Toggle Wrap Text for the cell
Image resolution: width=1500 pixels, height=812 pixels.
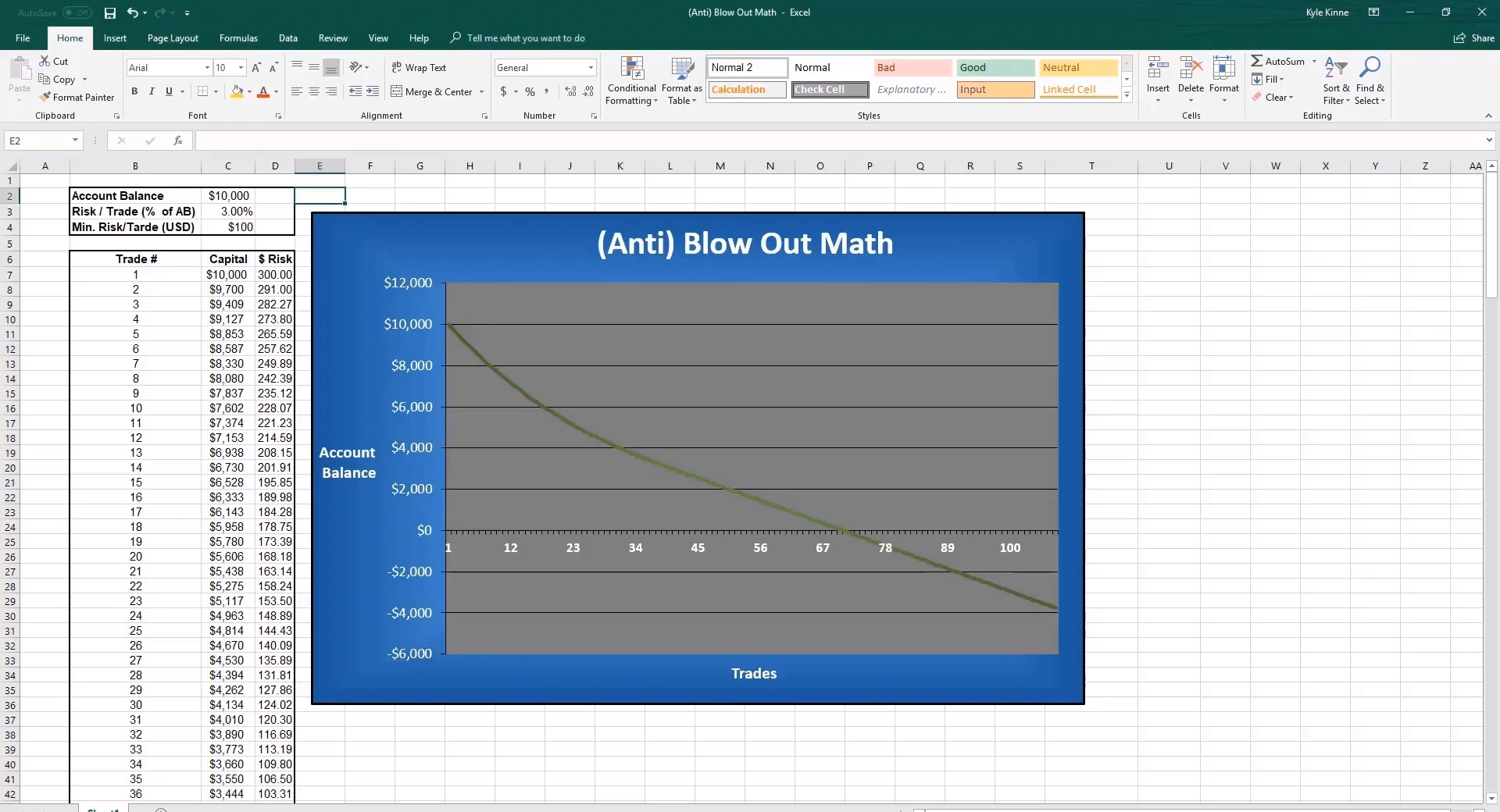(x=419, y=68)
